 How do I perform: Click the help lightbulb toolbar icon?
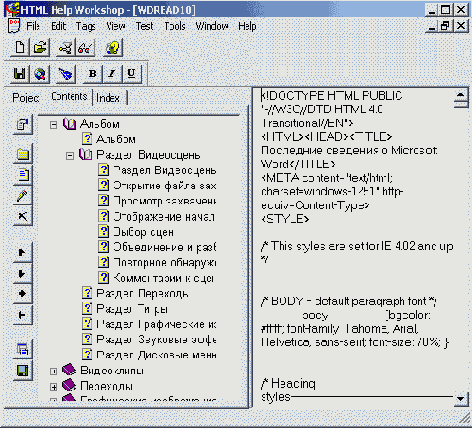pyautogui.click(x=113, y=48)
